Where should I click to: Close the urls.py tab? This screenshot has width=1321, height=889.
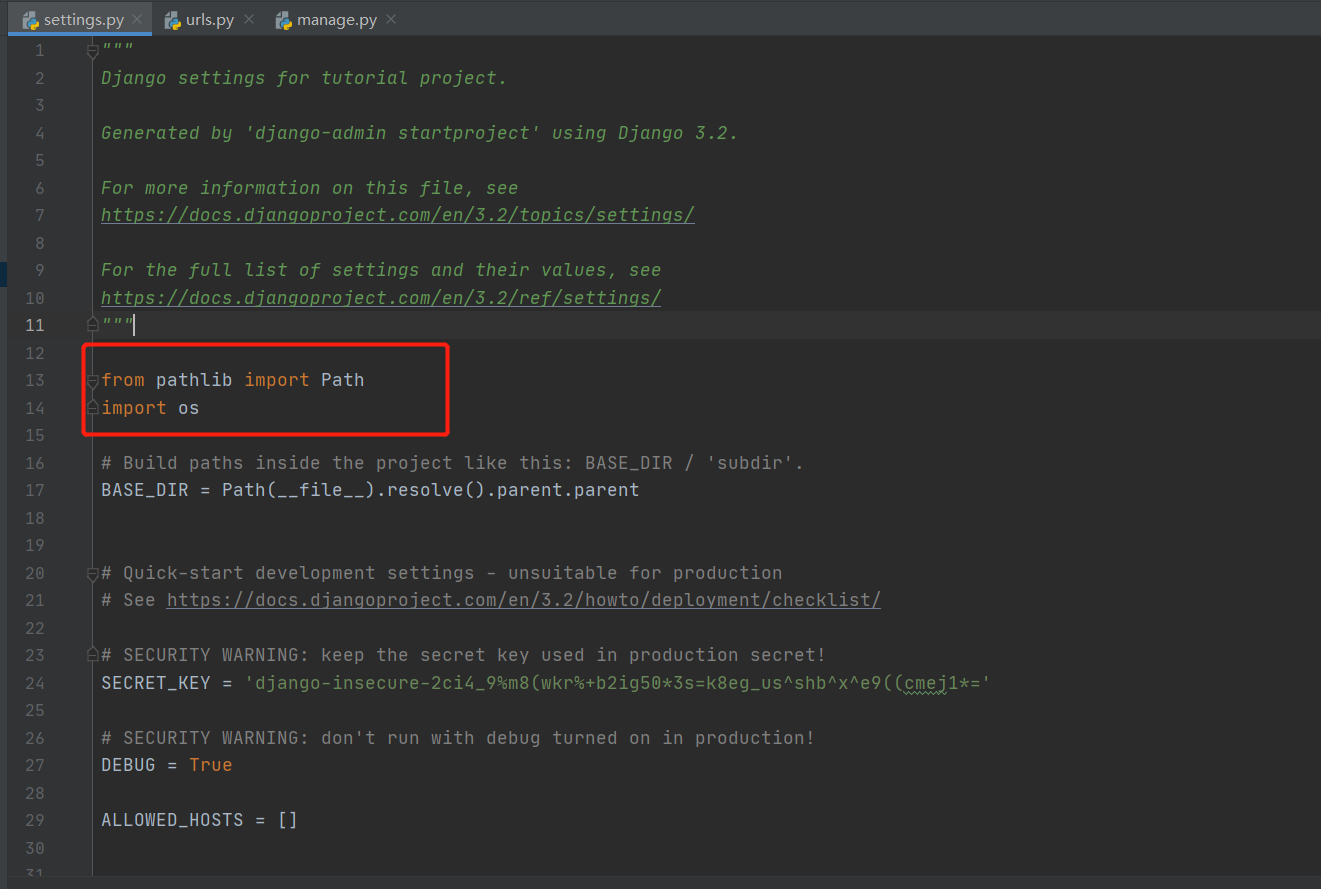(249, 19)
